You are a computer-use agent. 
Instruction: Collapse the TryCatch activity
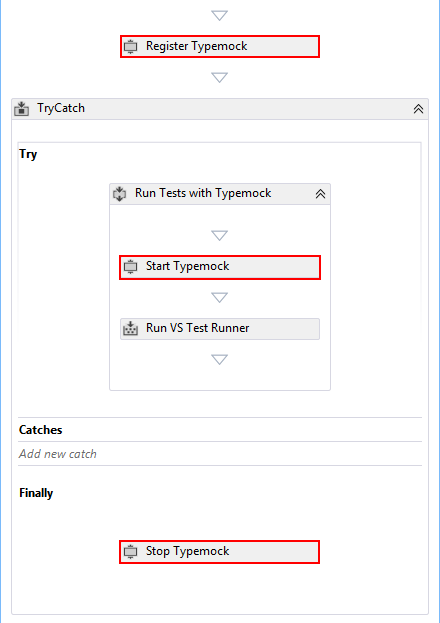(x=418, y=109)
